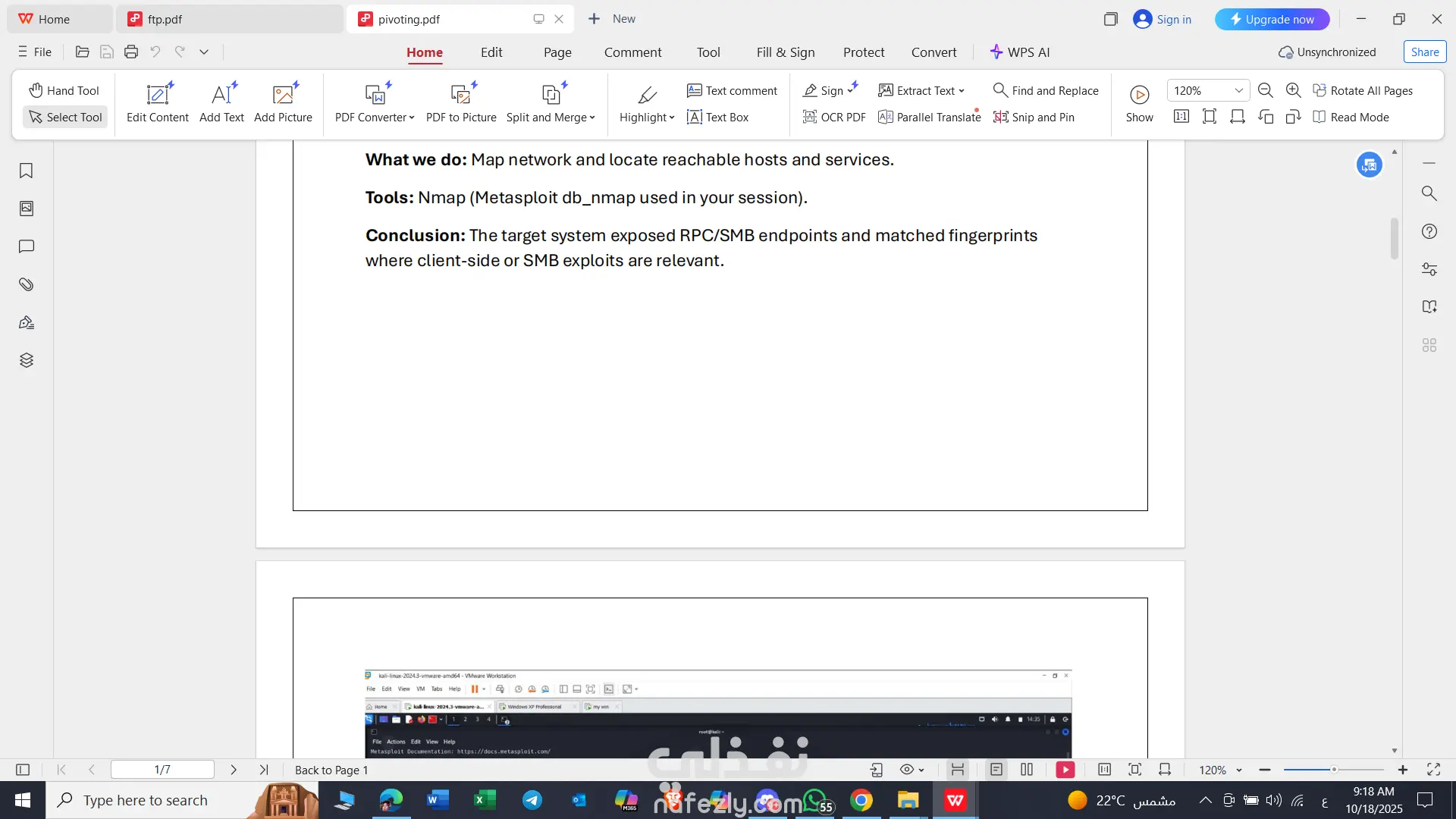Enable Read Mode

click(1351, 117)
